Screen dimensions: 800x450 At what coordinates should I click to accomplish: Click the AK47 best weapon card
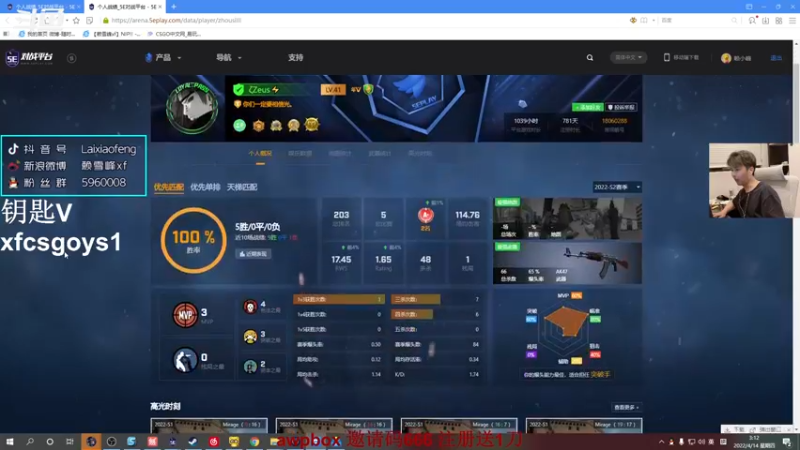567,263
